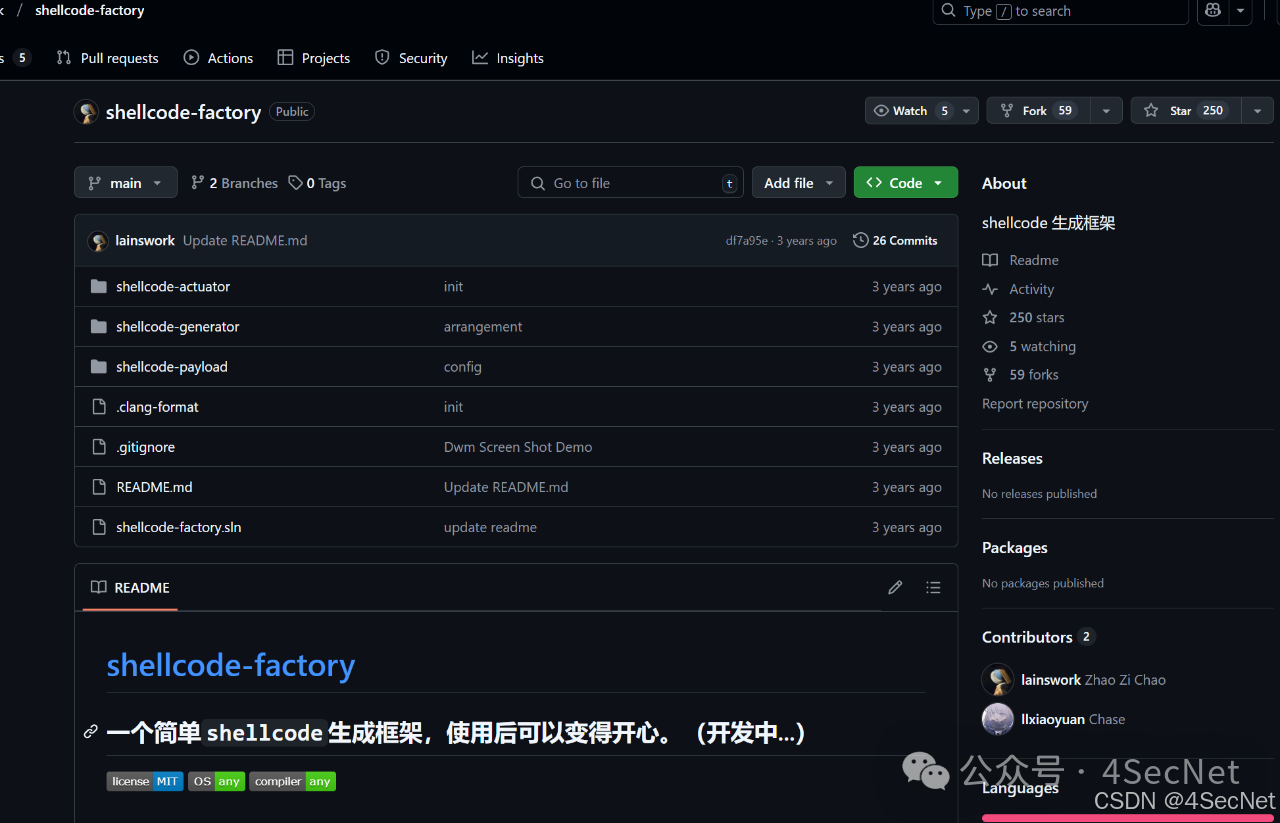Open the Releases heading link
The image size is (1280, 823).
tap(1012, 458)
